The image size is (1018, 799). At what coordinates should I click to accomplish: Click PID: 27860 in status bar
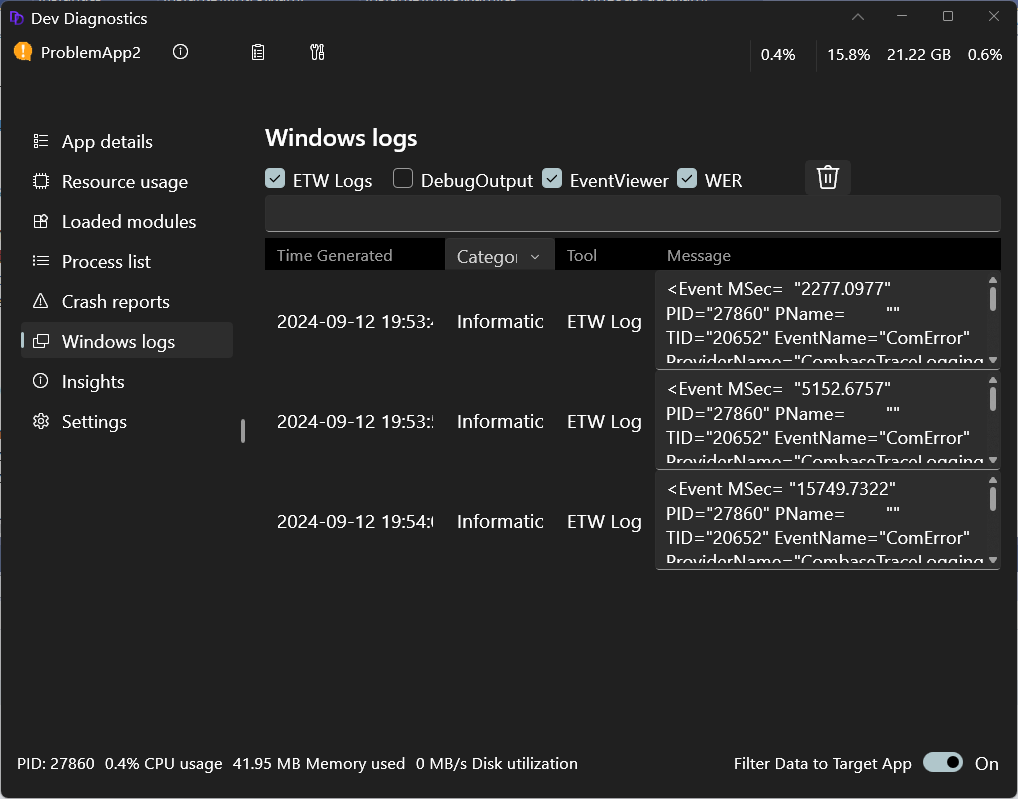click(56, 763)
